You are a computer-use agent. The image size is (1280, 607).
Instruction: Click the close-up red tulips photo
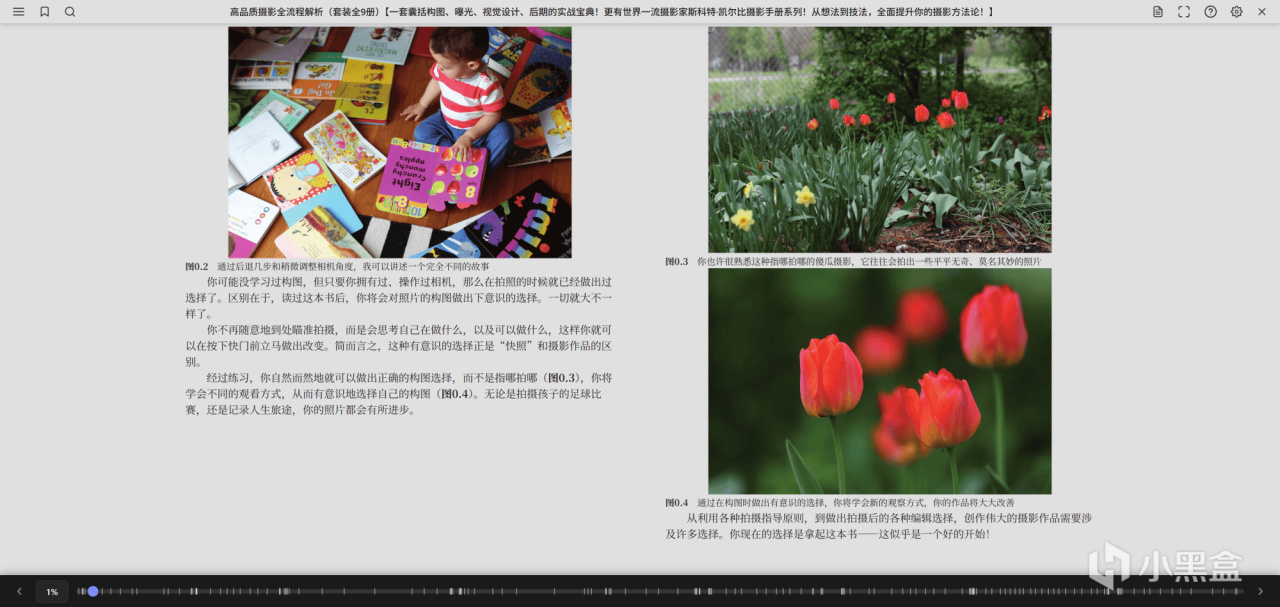click(x=880, y=381)
